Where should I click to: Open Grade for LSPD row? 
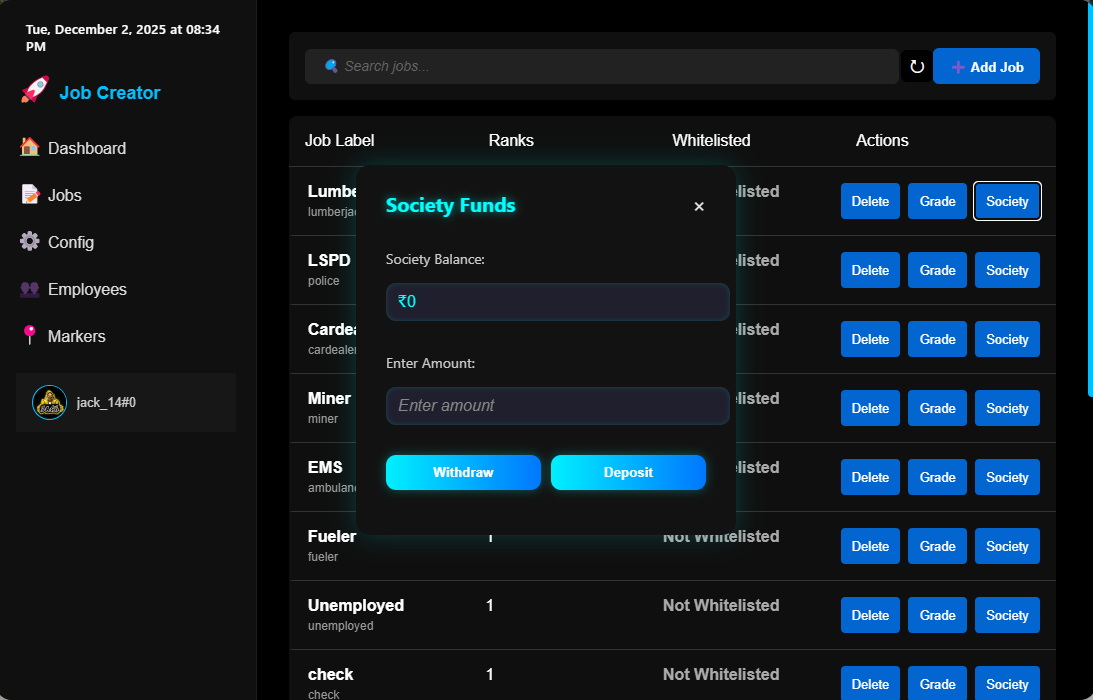point(938,270)
